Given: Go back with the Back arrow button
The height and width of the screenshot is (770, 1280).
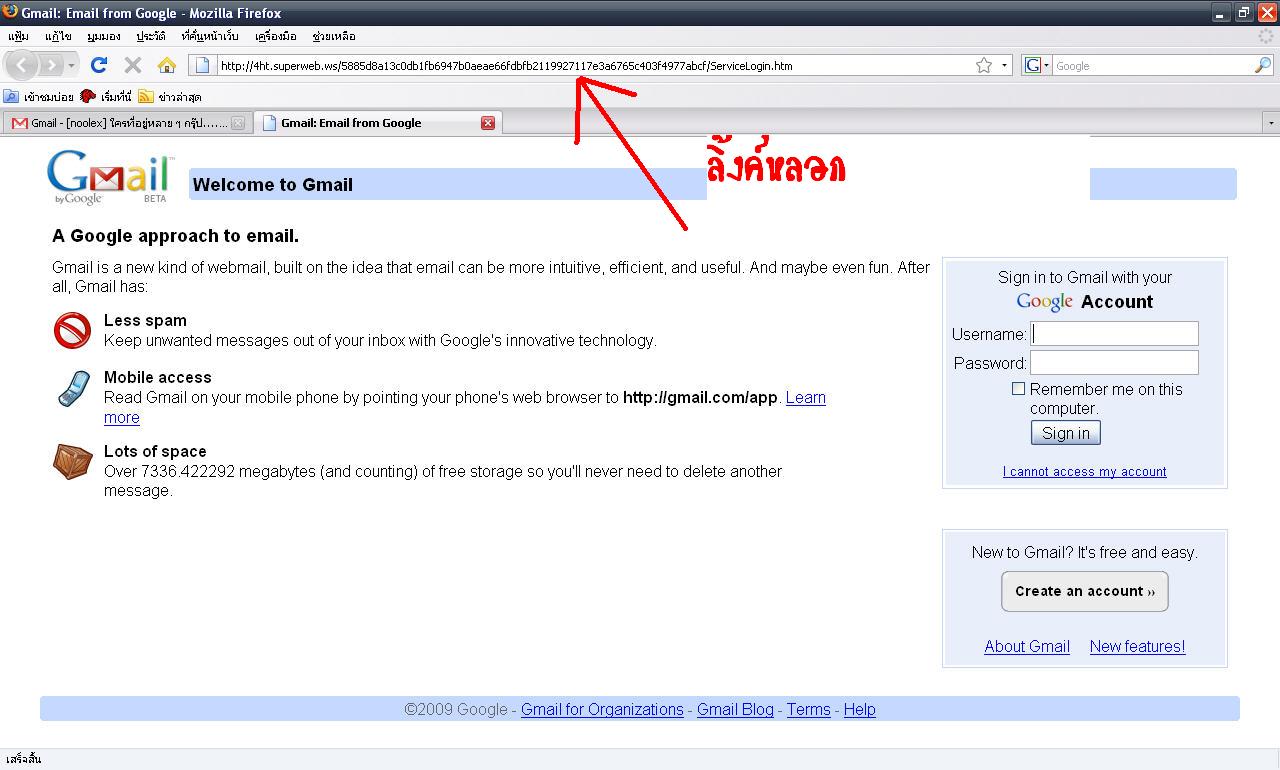Looking at the screenshot, I should [22, 65].
